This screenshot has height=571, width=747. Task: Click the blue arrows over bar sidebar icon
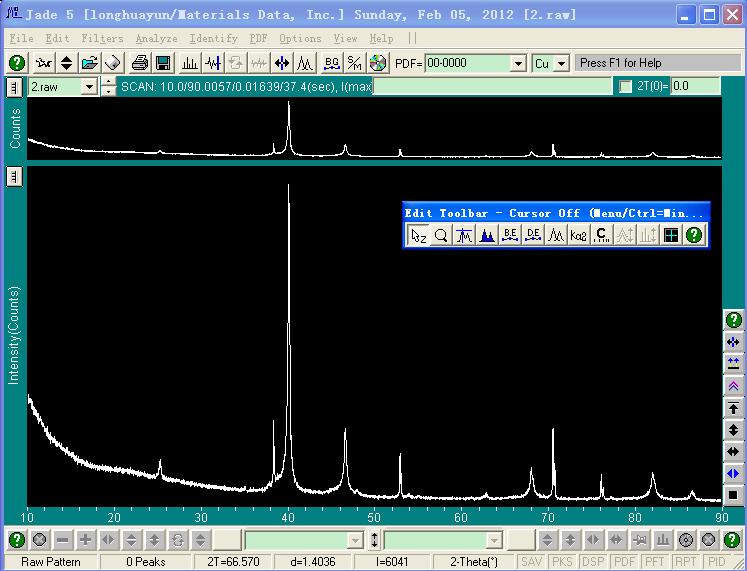(x=733, y=364)
